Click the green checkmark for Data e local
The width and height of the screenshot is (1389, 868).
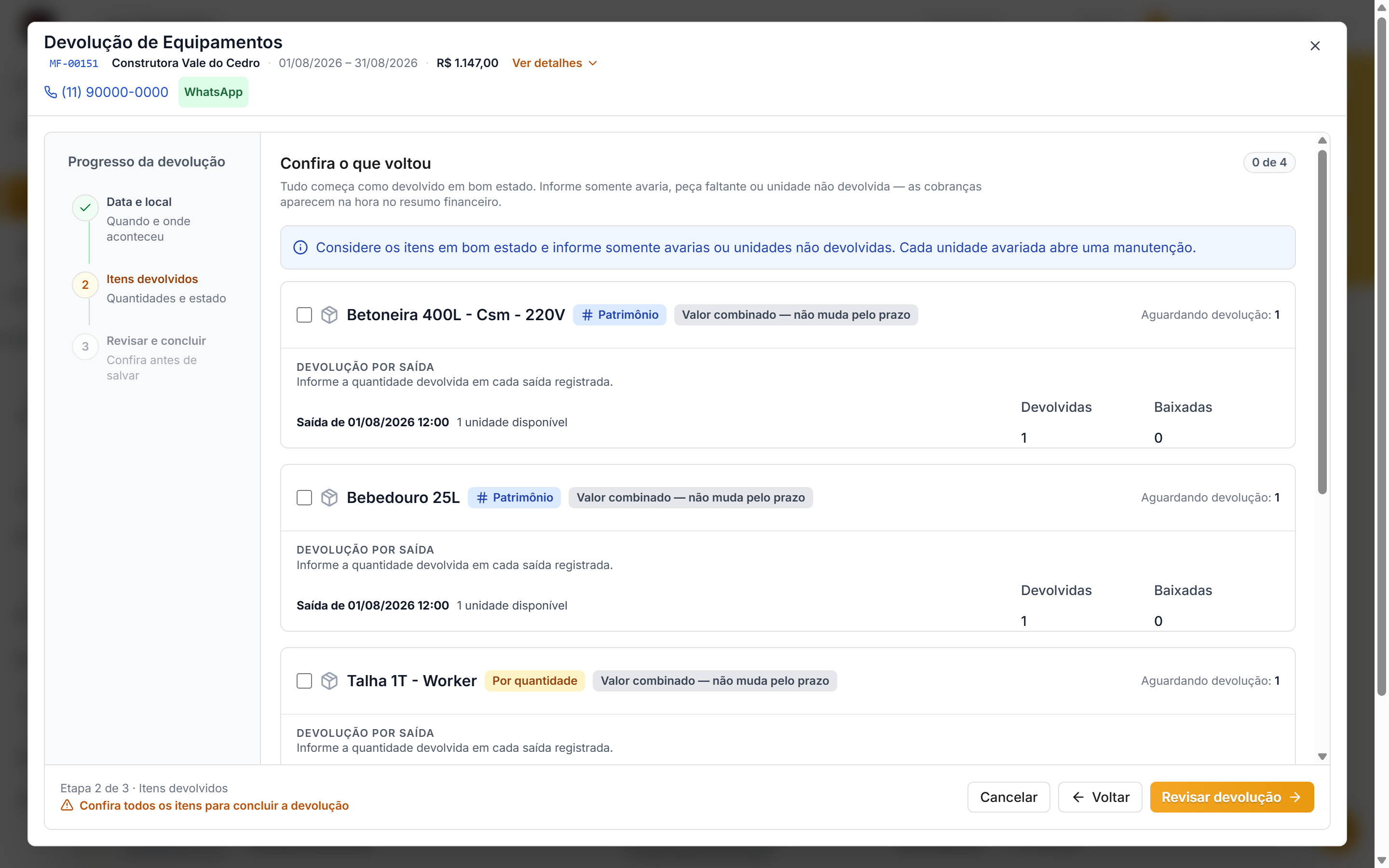(85, 208)
